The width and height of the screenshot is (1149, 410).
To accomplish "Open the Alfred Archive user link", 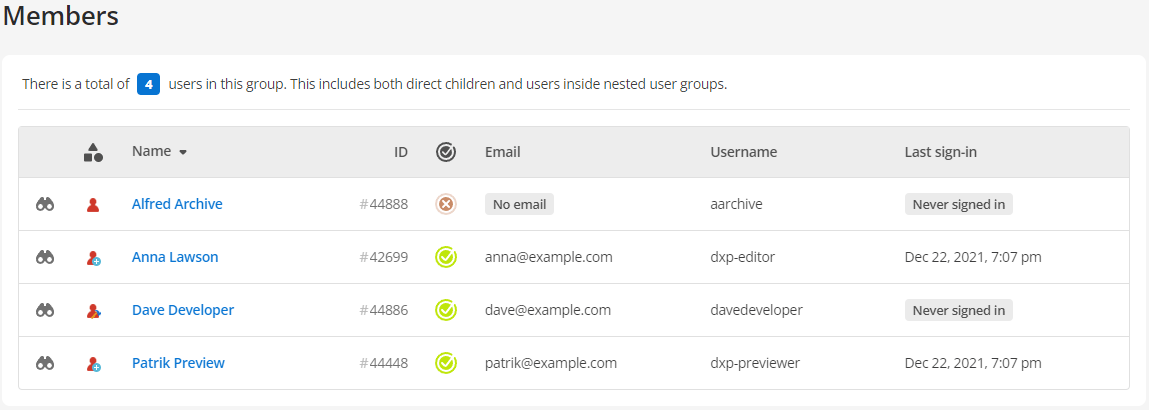I will 177,204.
